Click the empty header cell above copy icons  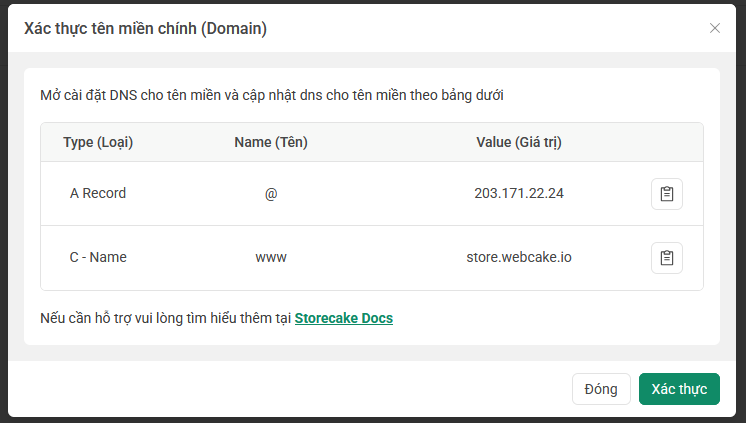point(667,143)
